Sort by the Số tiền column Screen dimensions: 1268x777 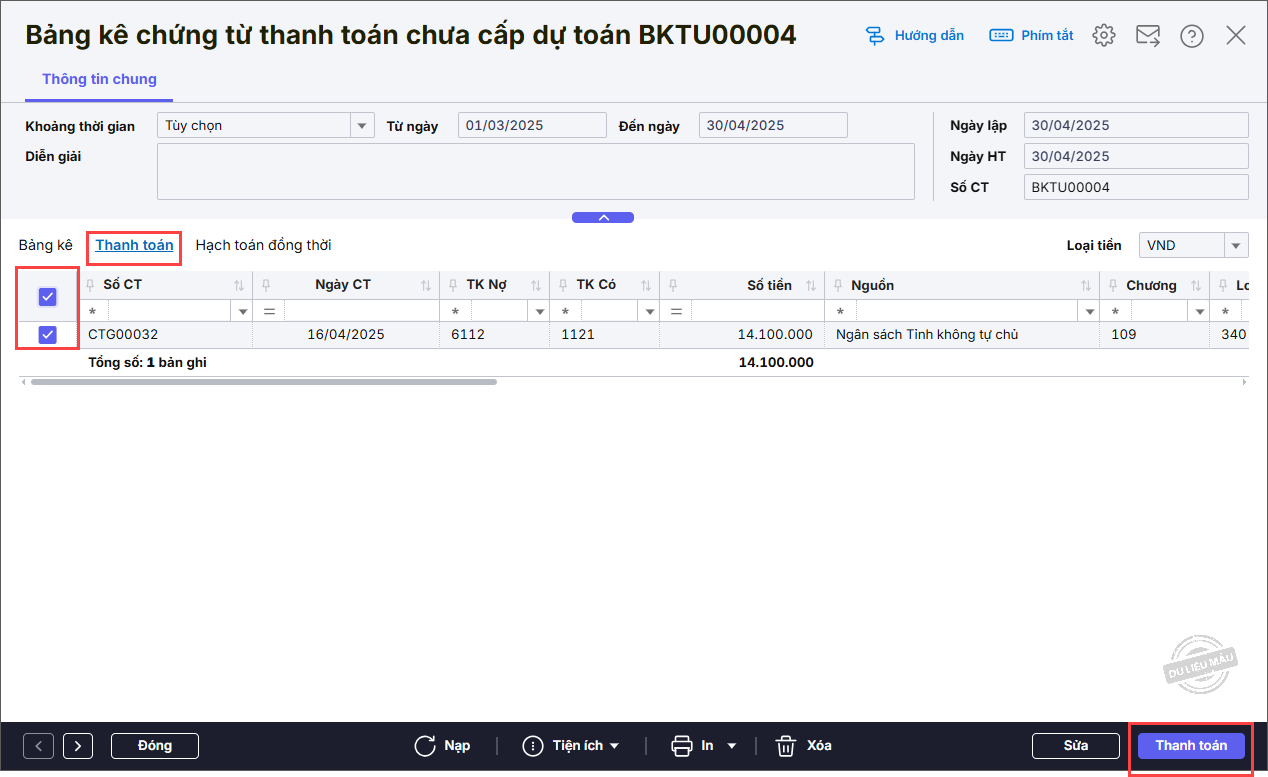point(811,285)
